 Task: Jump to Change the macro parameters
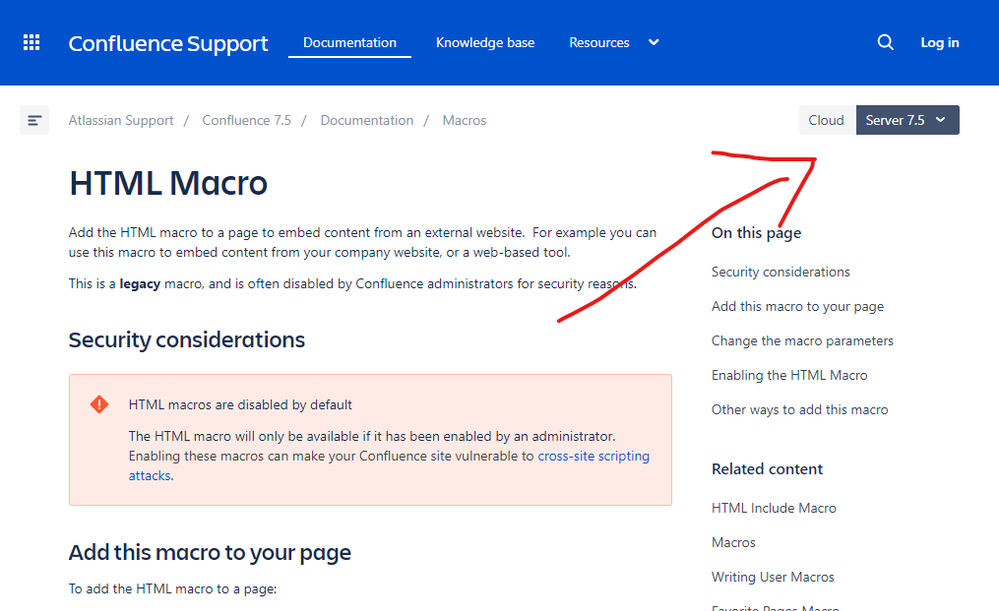tap(802, 341)
